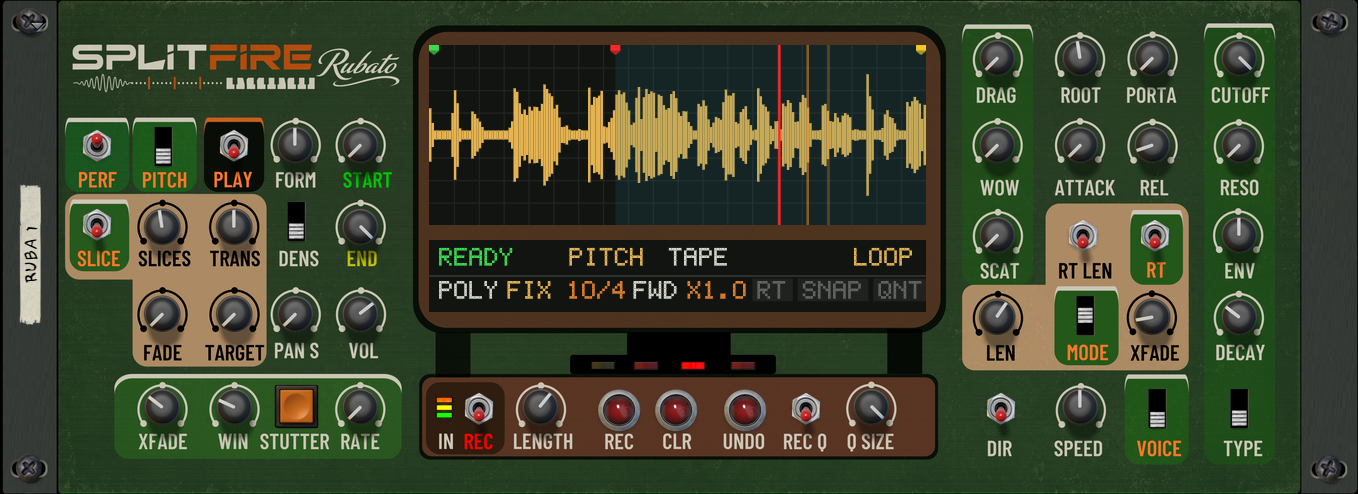1358x494 pixels.
Task: Click the red marker above waveform
Action: [615, 48]
